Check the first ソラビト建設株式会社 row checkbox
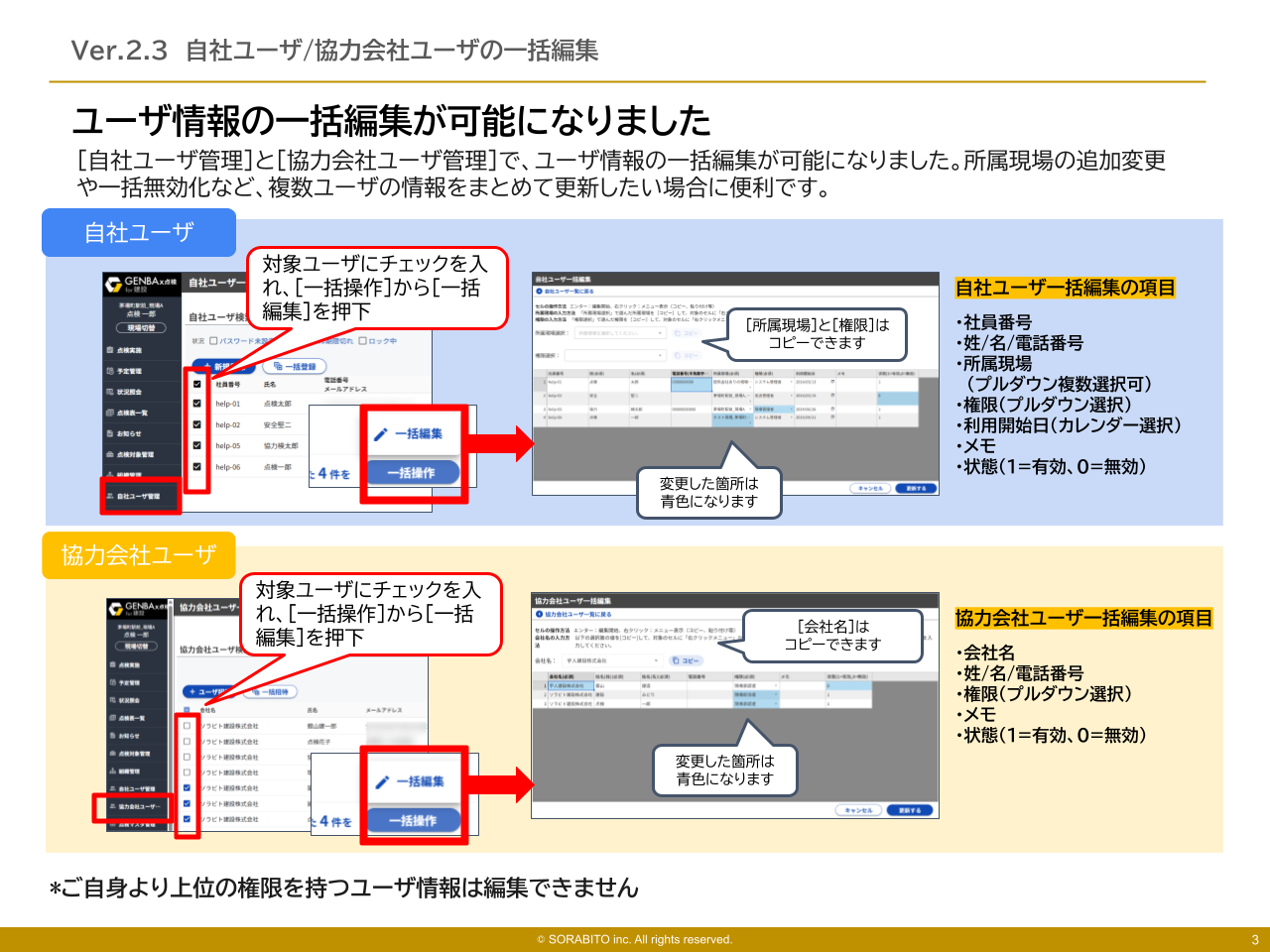 tap(187, 726)
